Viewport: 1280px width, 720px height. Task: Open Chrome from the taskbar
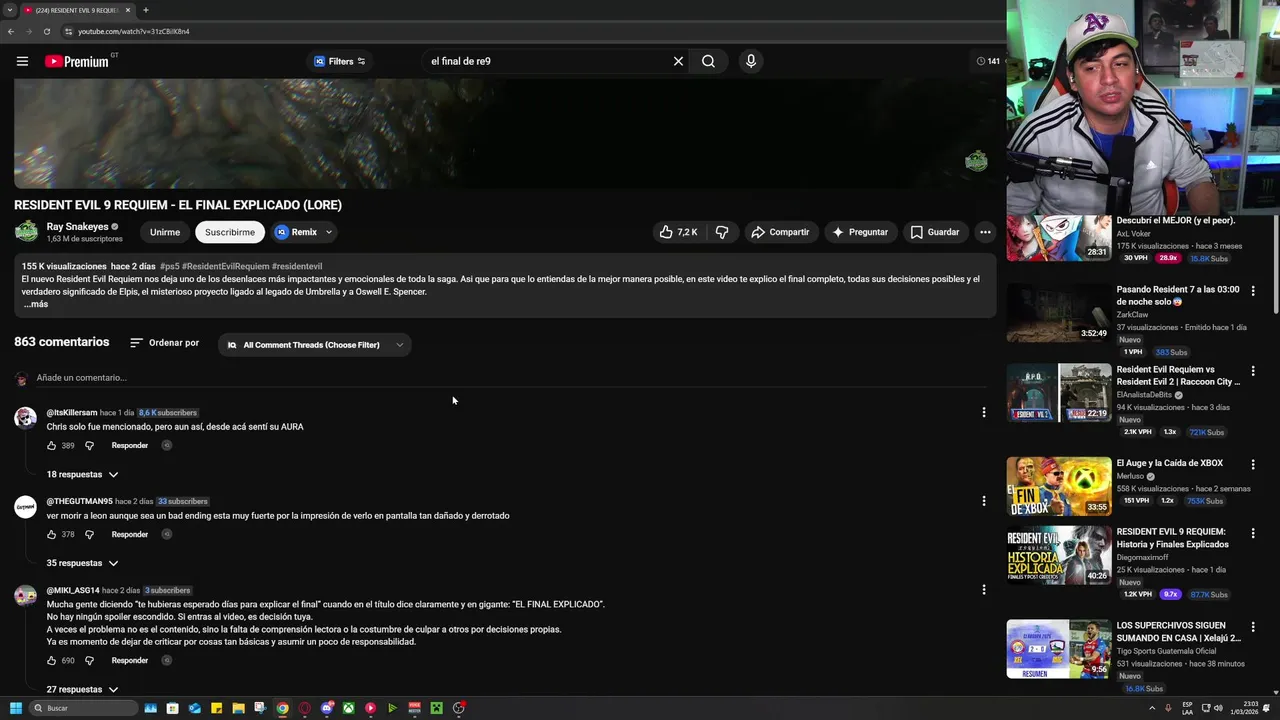(x=282, y=708)
